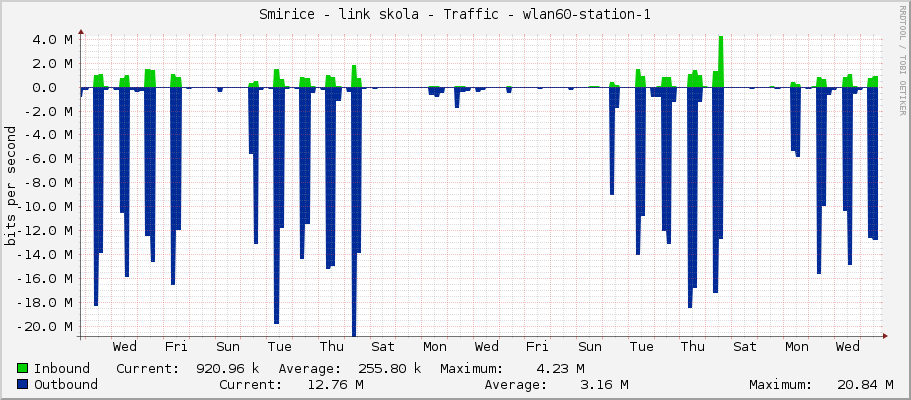
Task: Click the '2.0 M' y-axis label
Action: [52, 63]
